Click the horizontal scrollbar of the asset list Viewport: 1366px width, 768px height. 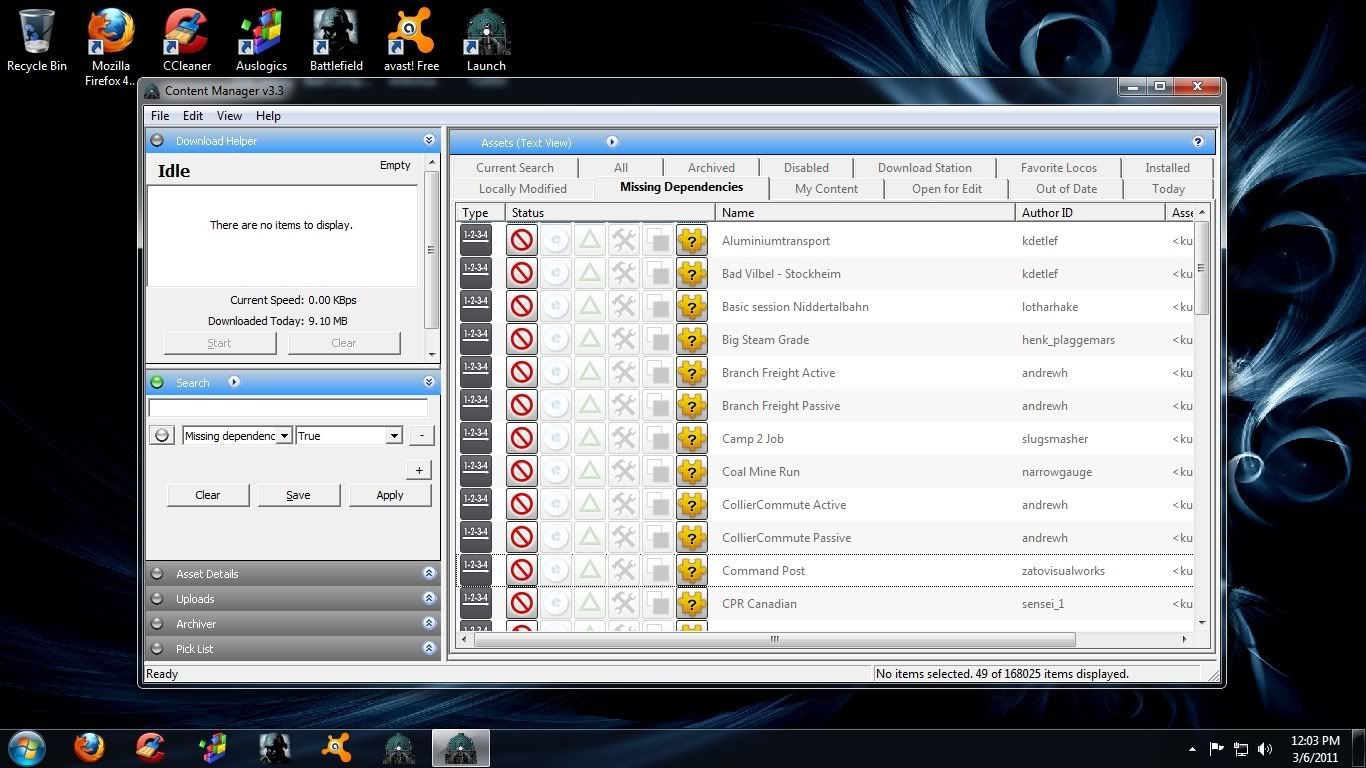pos(774,639)
